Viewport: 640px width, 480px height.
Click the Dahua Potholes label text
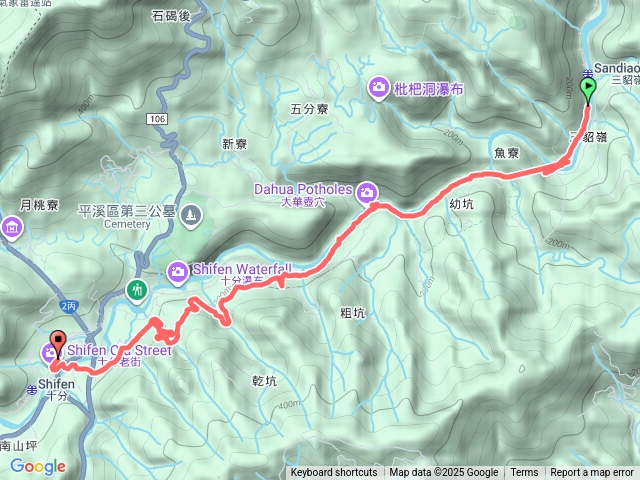coord(303,189)
